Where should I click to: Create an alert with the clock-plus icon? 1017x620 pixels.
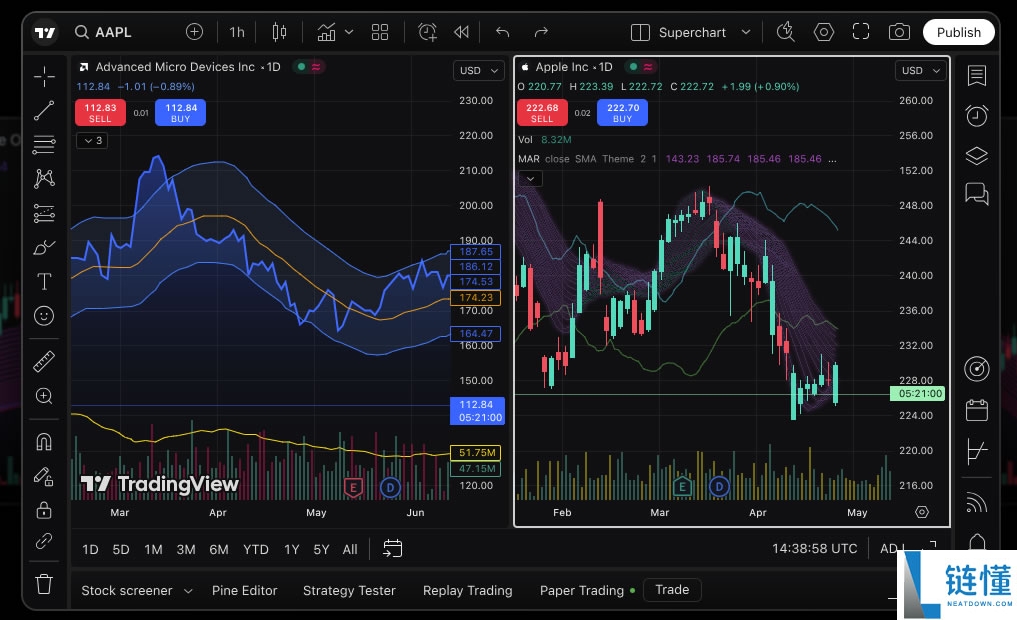tap(427, 32)
